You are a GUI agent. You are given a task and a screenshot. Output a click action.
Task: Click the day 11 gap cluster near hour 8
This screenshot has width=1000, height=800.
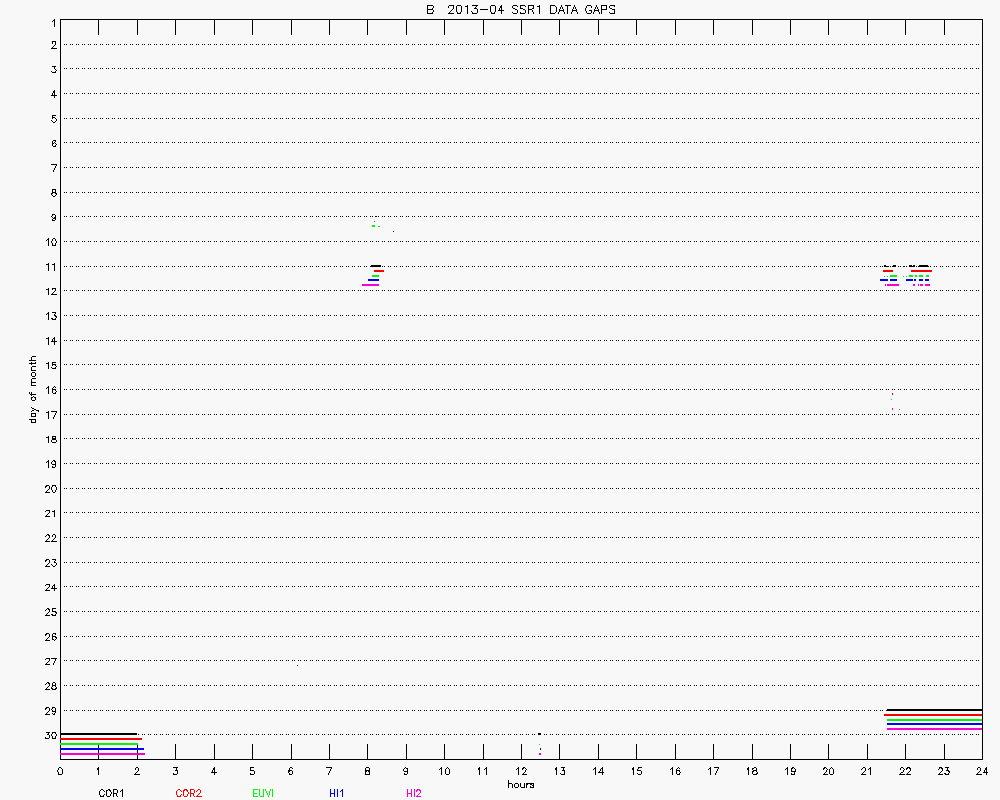pyautogui.click(x=374, y=275)
